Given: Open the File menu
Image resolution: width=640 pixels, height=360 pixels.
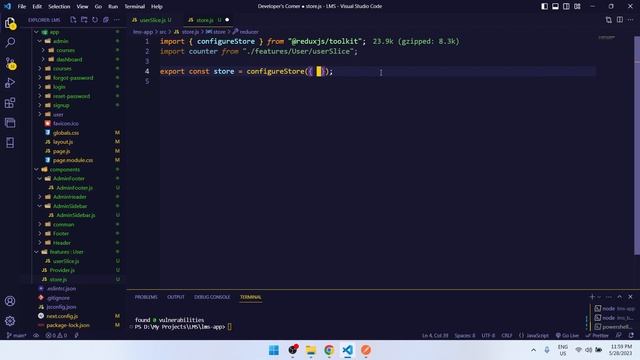Looking at the screenshot, I should point(22,6).
